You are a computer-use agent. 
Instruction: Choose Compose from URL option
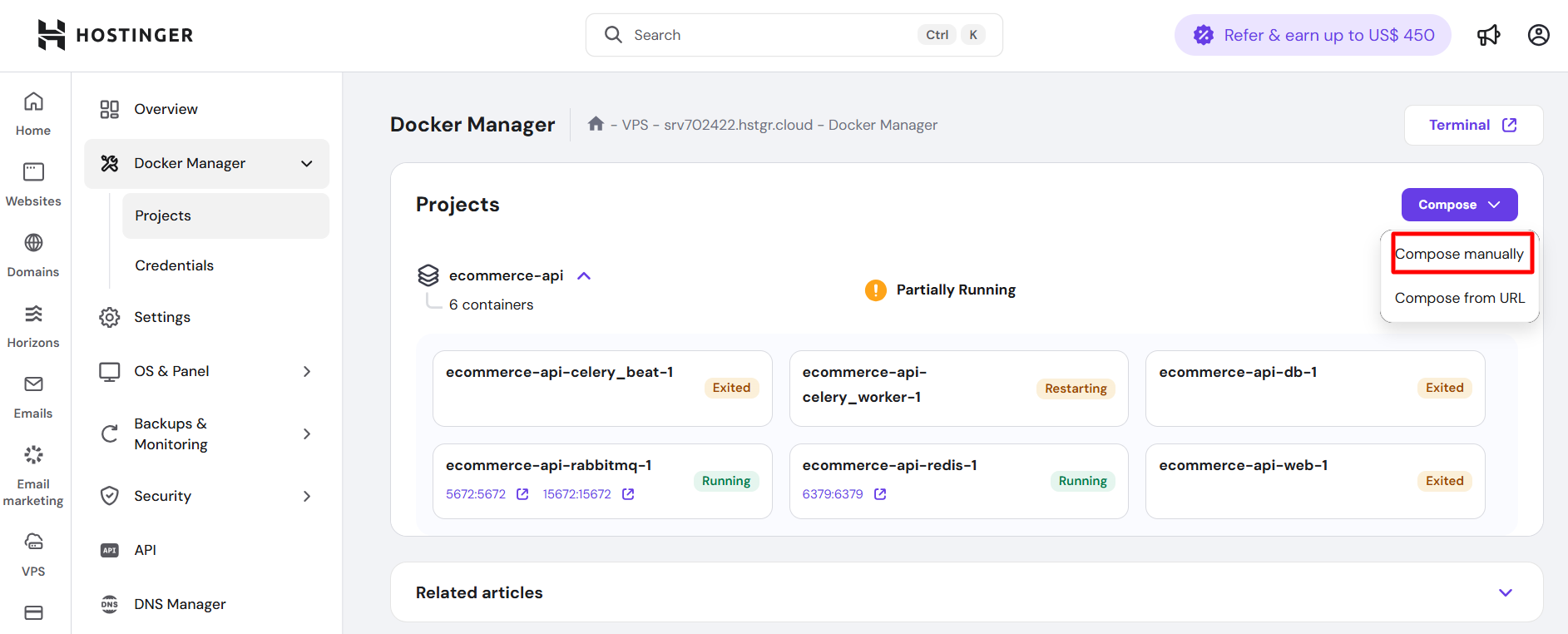coord(1459,298)
